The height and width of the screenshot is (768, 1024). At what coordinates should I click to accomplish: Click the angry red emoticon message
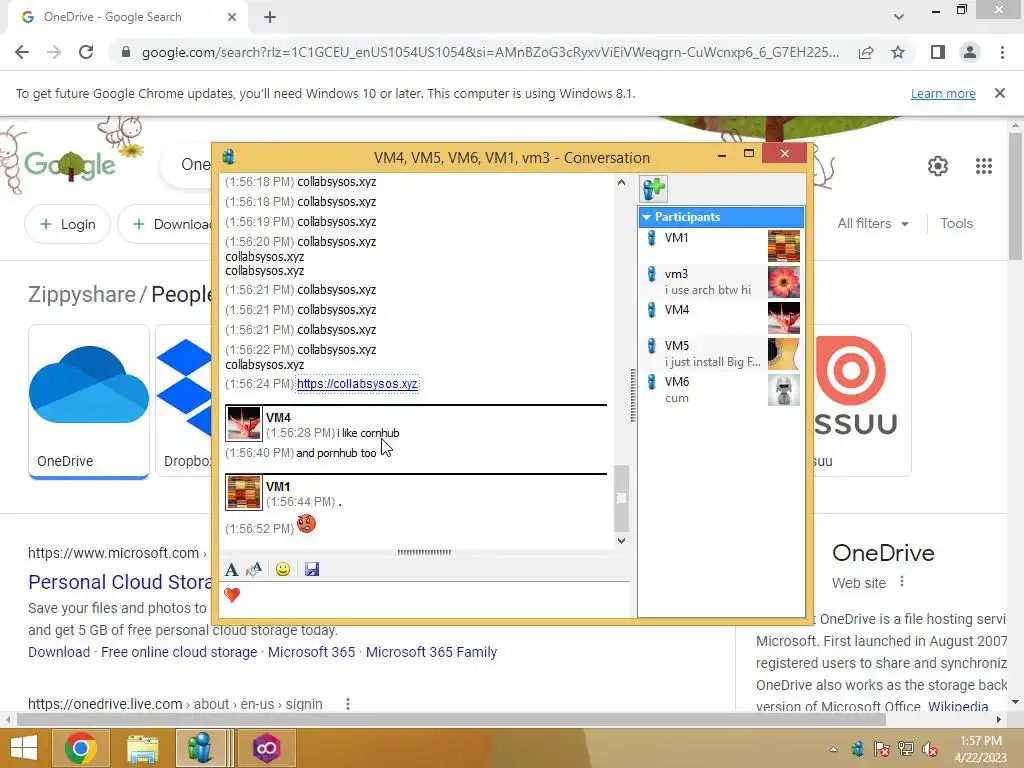306,524
